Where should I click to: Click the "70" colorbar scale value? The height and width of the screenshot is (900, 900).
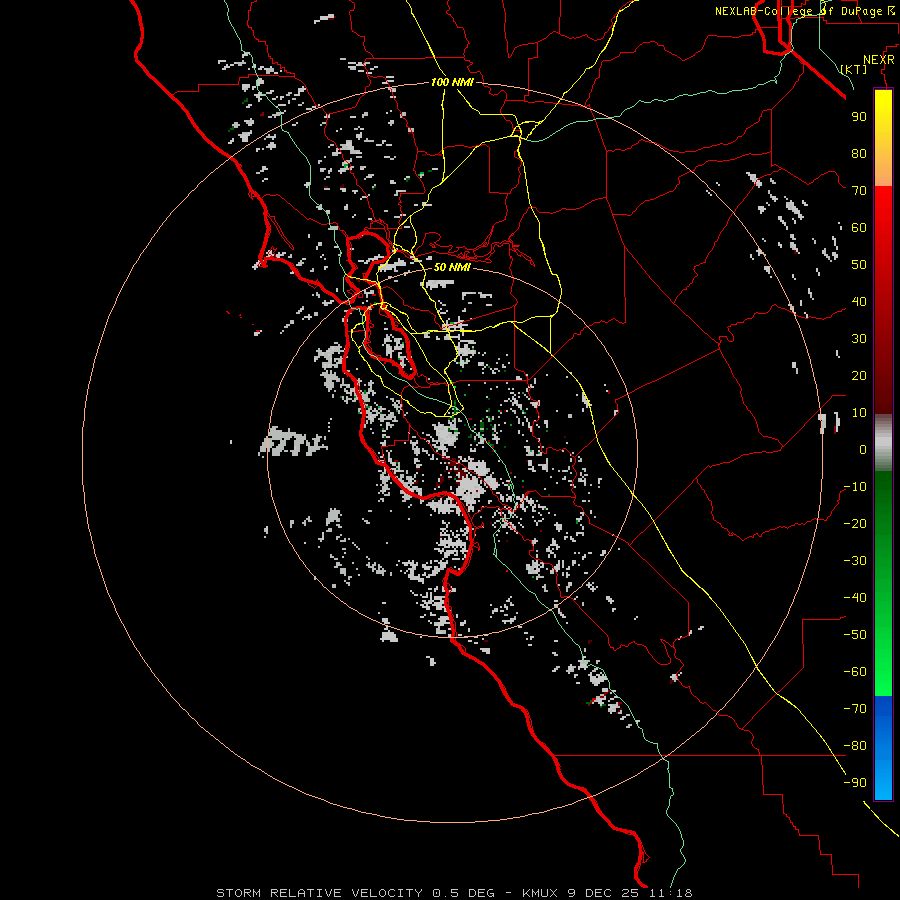[859, 191]
